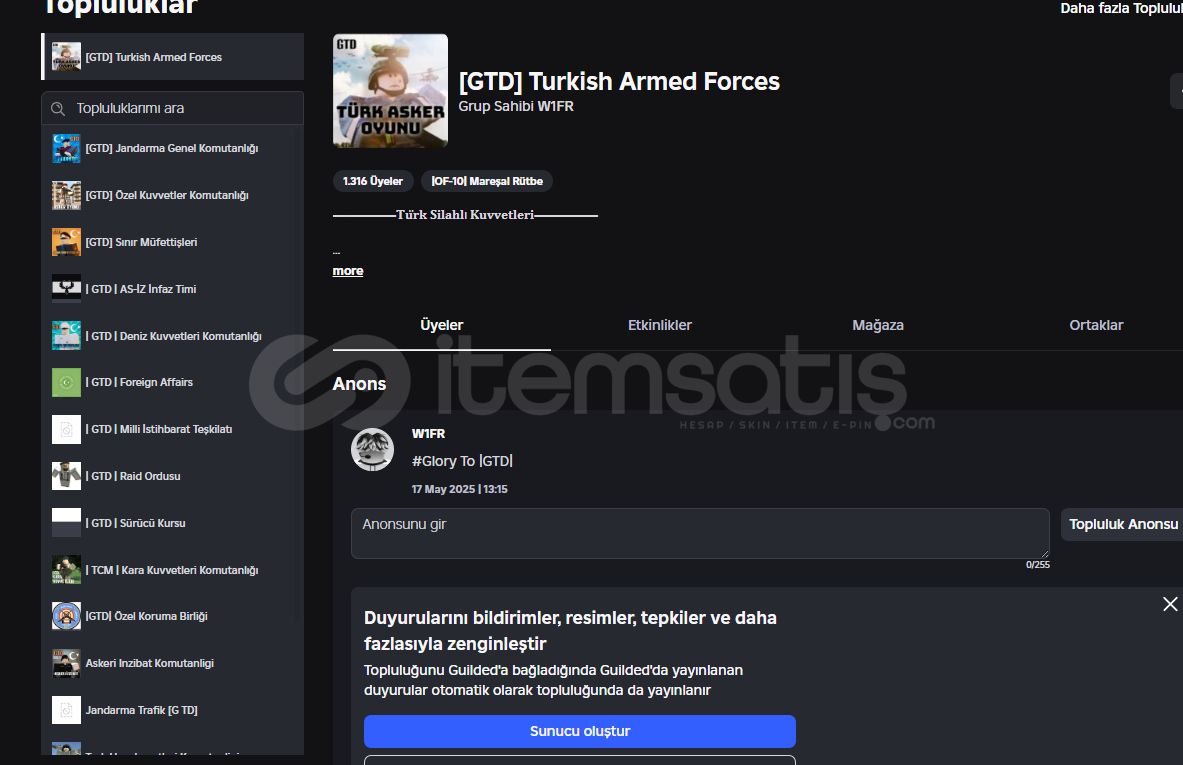Open the Deniz Kuvvetleri Komutanlığı group icon

pos(66,336)
